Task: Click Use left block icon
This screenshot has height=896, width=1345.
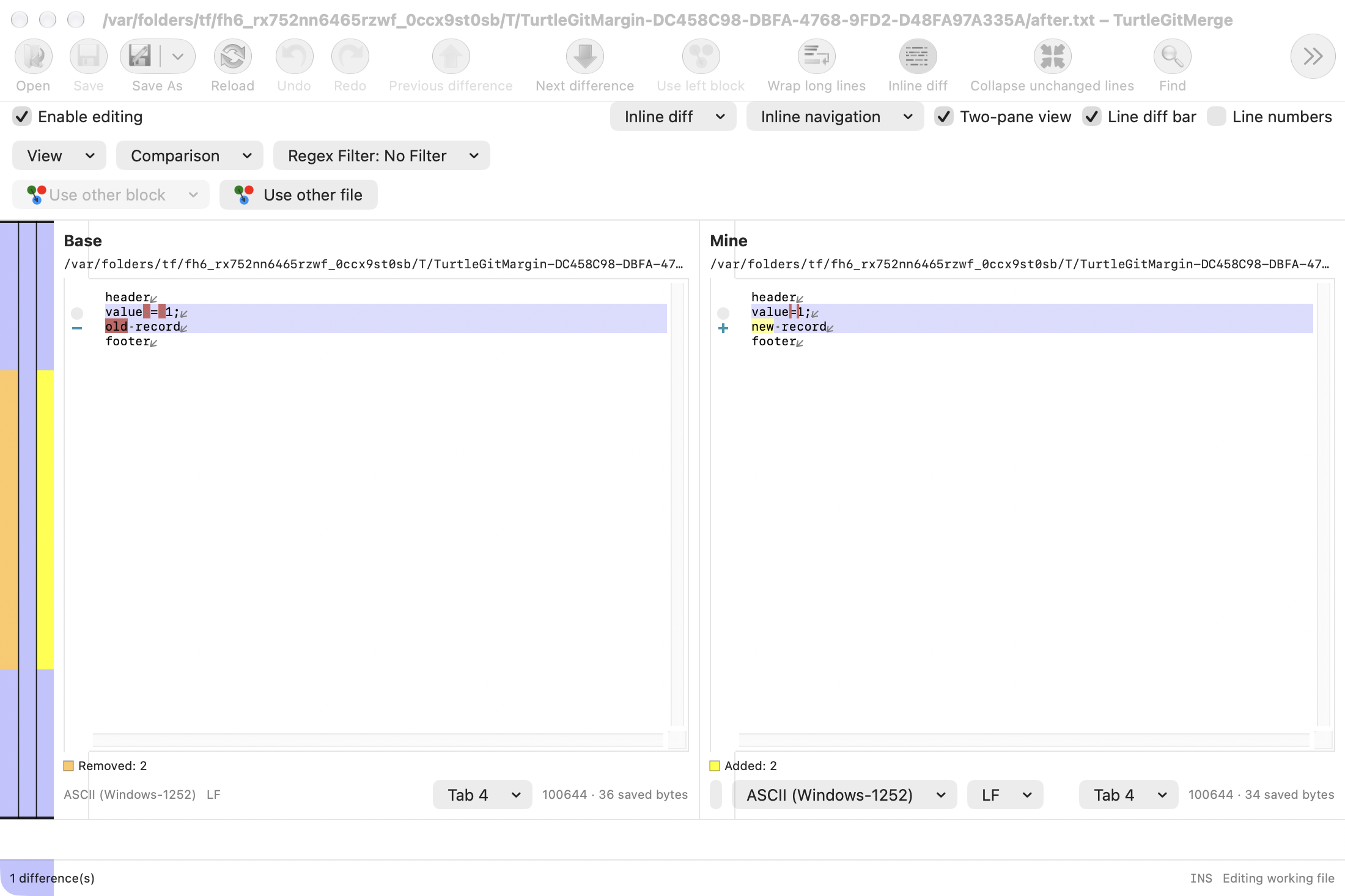Action: [701, 56]
